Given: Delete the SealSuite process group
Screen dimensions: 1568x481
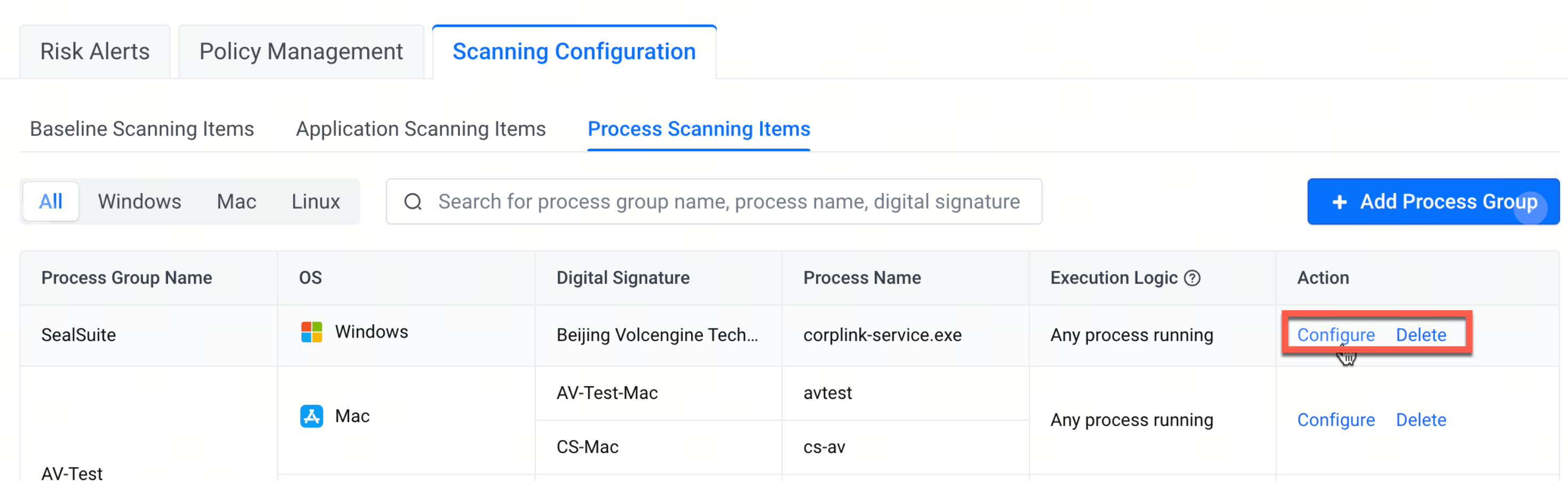Looking at the screenshot, I should [x=1421, y=335].
